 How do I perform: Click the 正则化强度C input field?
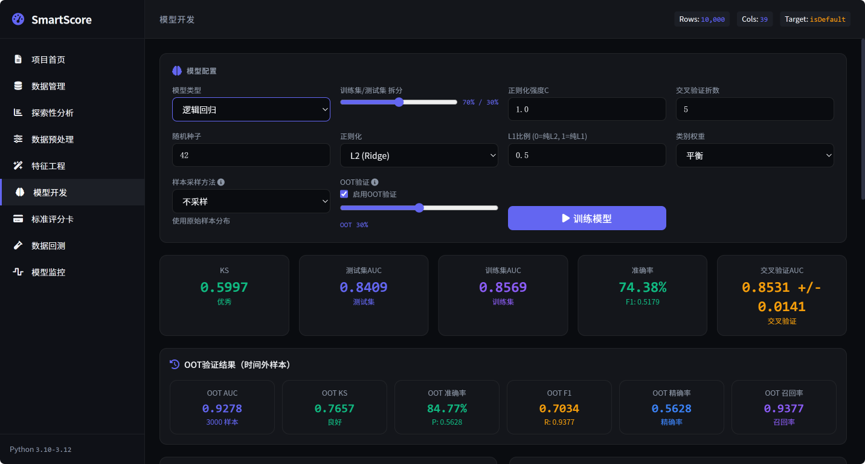(x=587, y=109)
